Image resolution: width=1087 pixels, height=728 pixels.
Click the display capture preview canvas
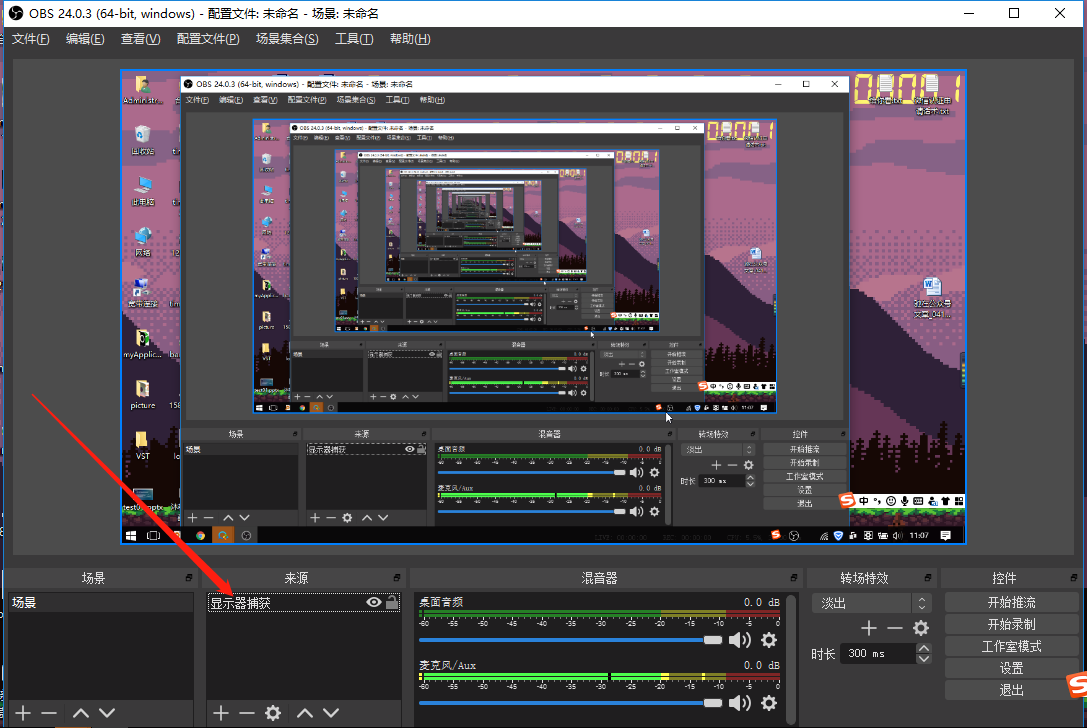[x=543, y=306]
